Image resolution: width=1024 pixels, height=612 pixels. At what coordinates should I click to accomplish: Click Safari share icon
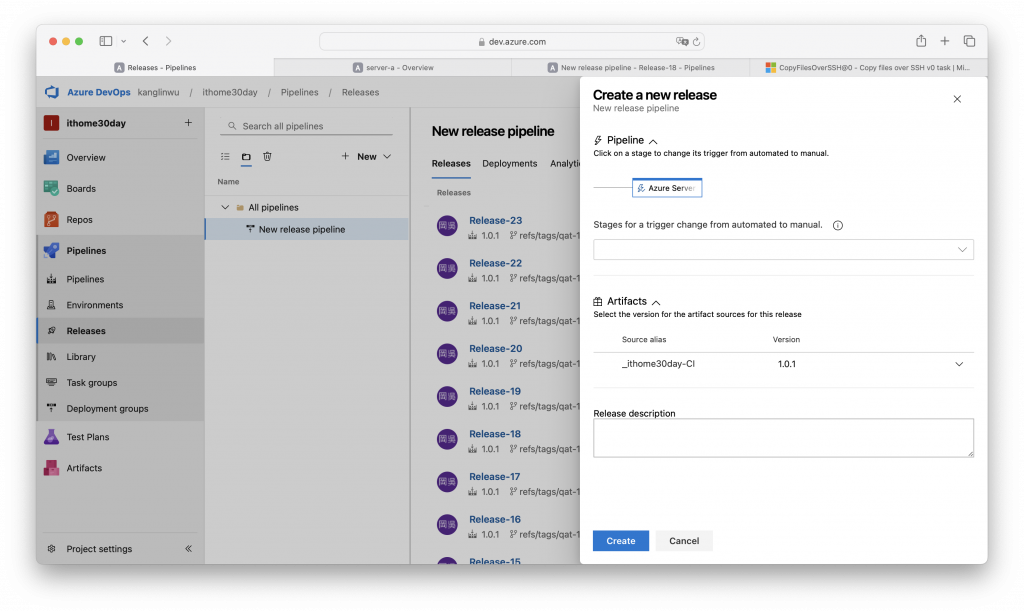click(x=921, y=41)
